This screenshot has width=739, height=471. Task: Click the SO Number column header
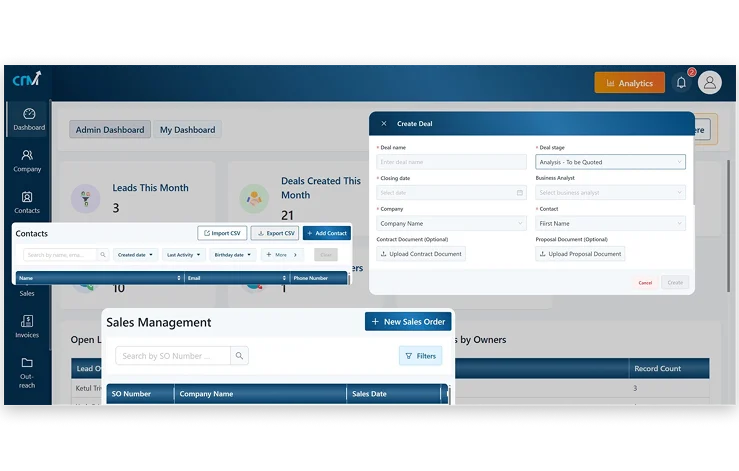(140, 394)
